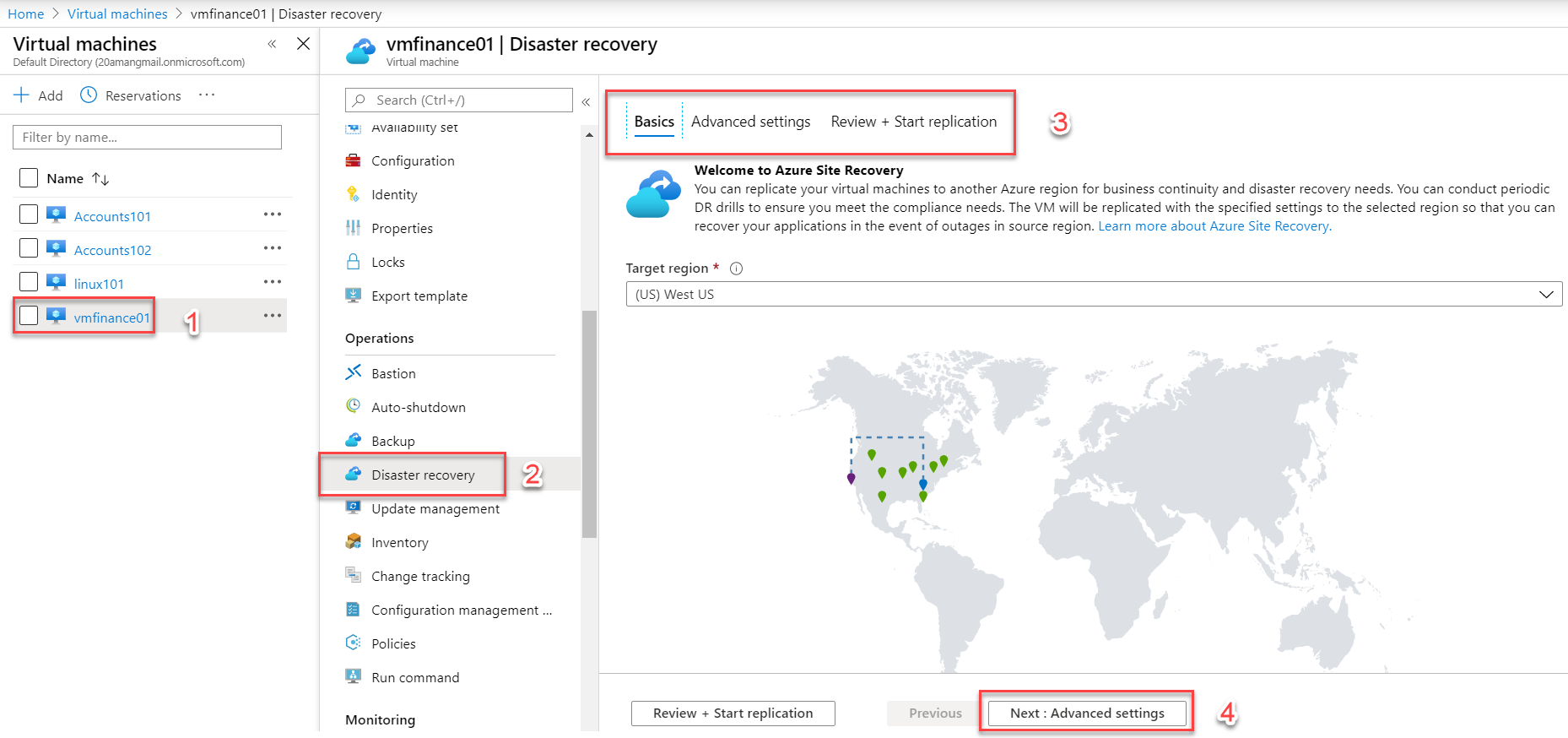Click the Export template icon
This screenshot has height=738, width=1568.
[354, 296]
